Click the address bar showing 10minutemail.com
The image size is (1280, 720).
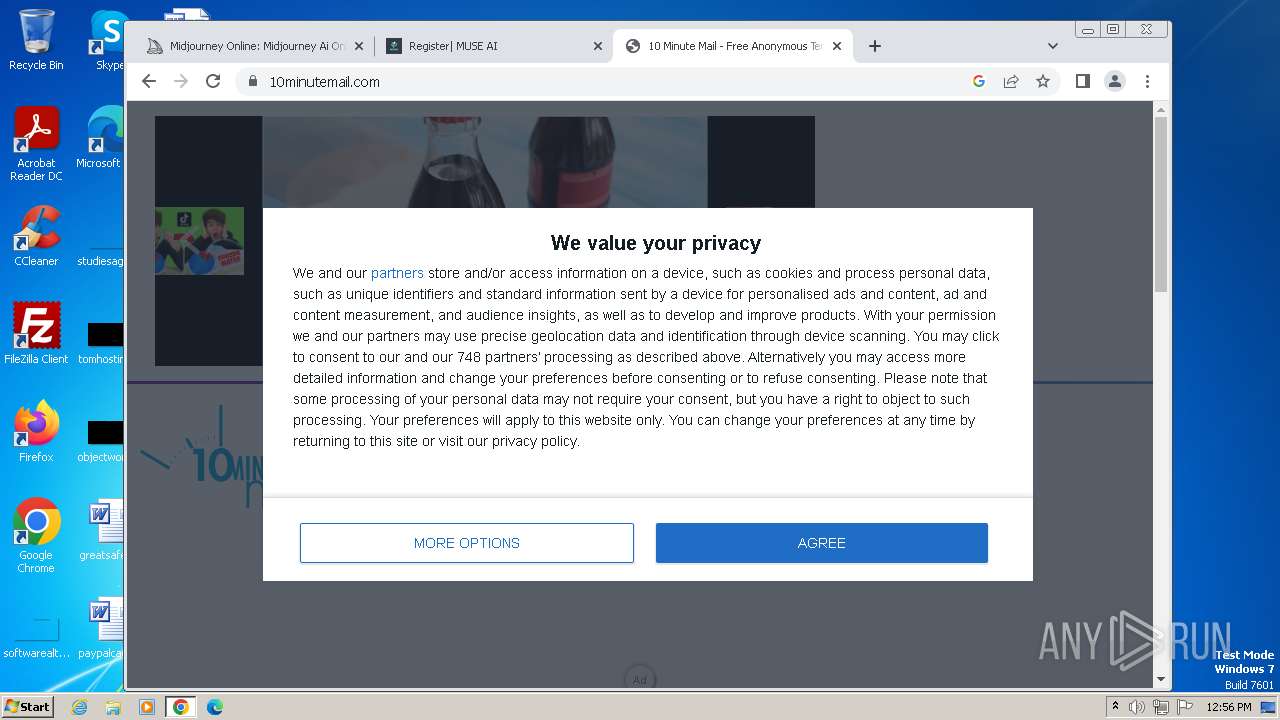click(x=600, y=82)
